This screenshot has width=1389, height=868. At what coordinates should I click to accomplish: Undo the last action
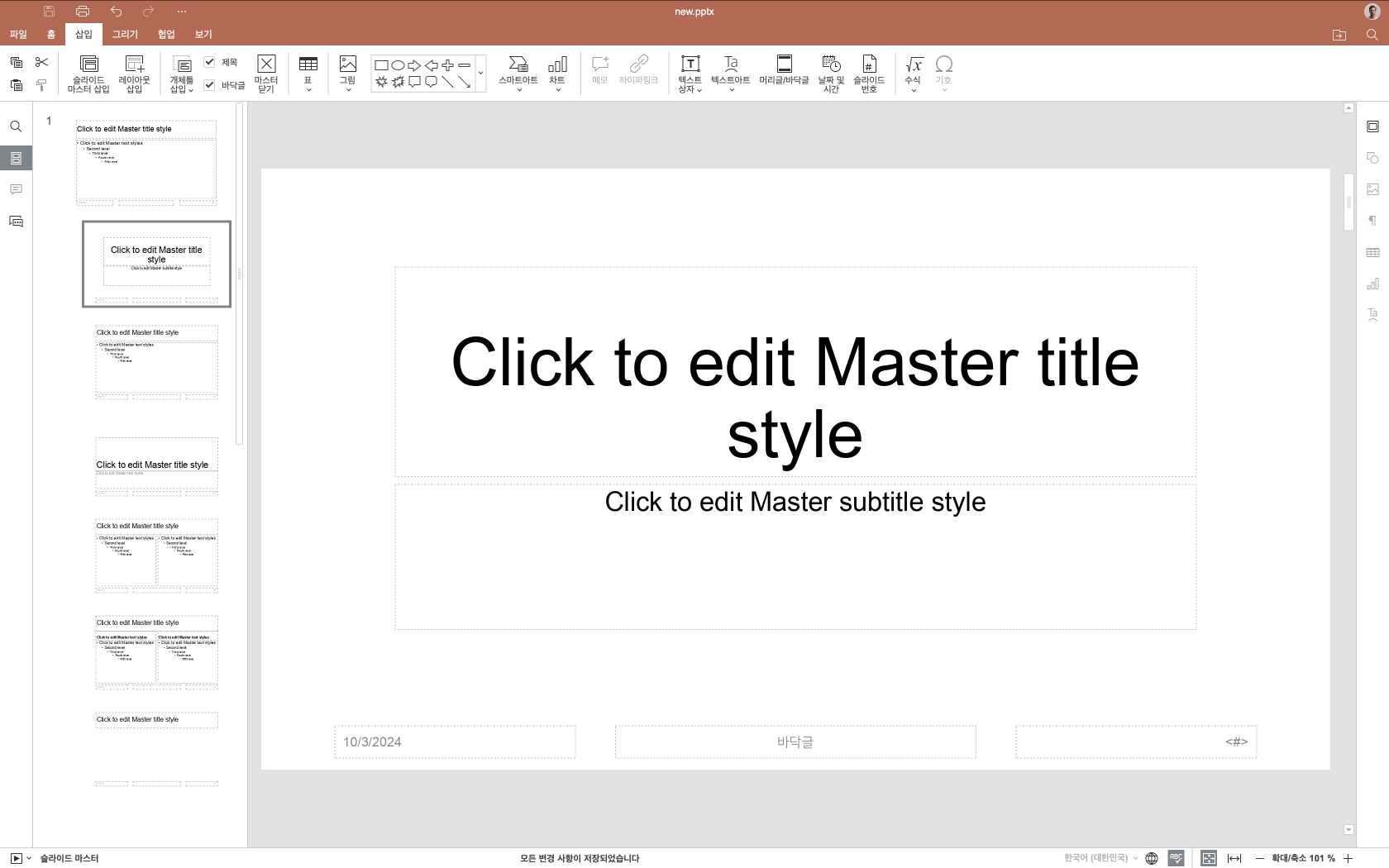[116, 12]
